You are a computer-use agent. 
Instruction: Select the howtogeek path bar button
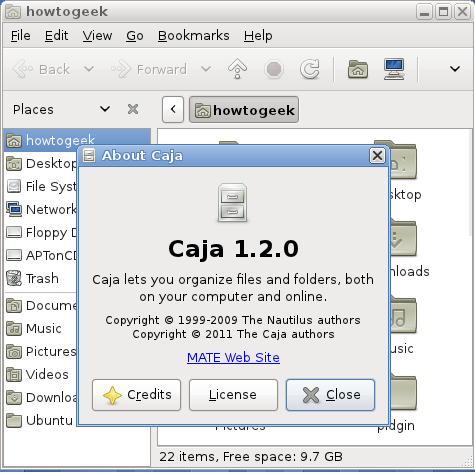click(244, 110)
